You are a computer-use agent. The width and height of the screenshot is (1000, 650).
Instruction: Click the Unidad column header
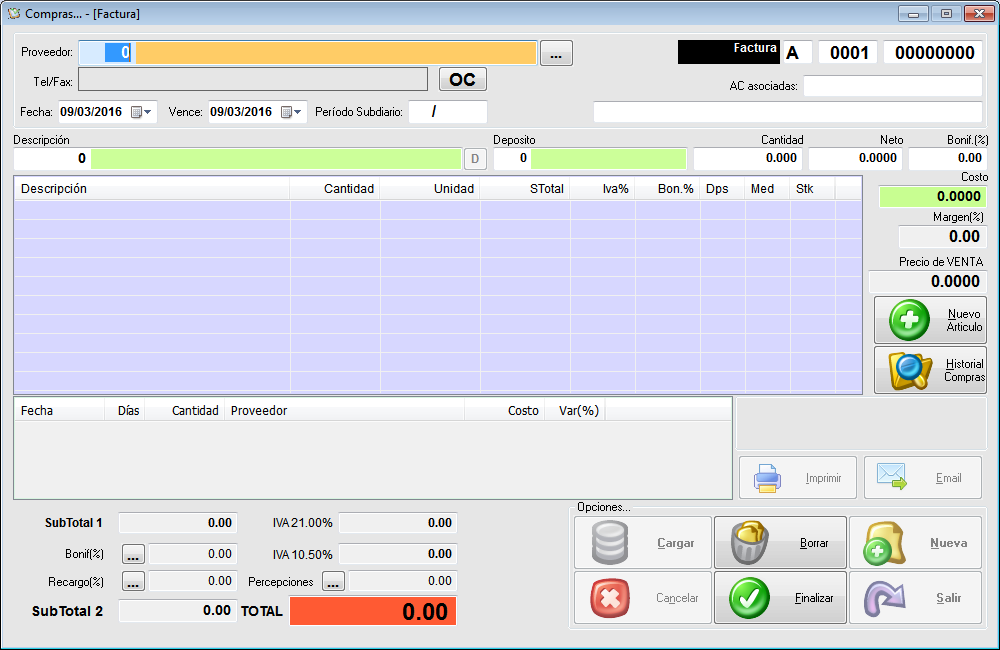click(x=430, y=189)
